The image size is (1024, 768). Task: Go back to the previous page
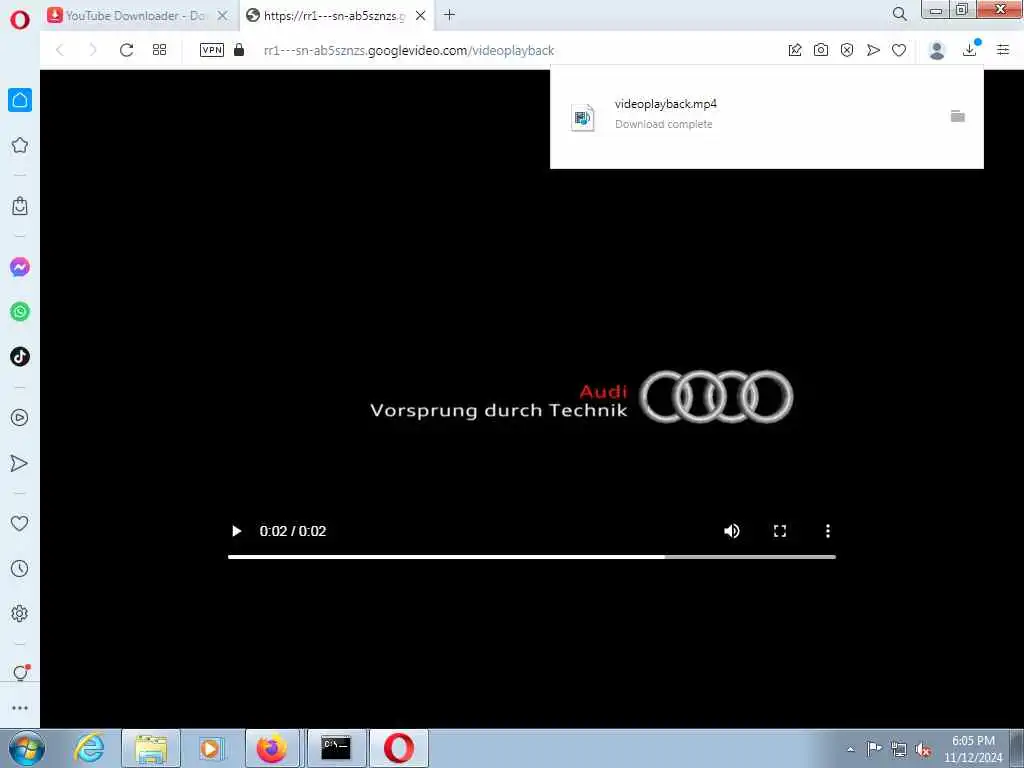[x=60, y=50]
